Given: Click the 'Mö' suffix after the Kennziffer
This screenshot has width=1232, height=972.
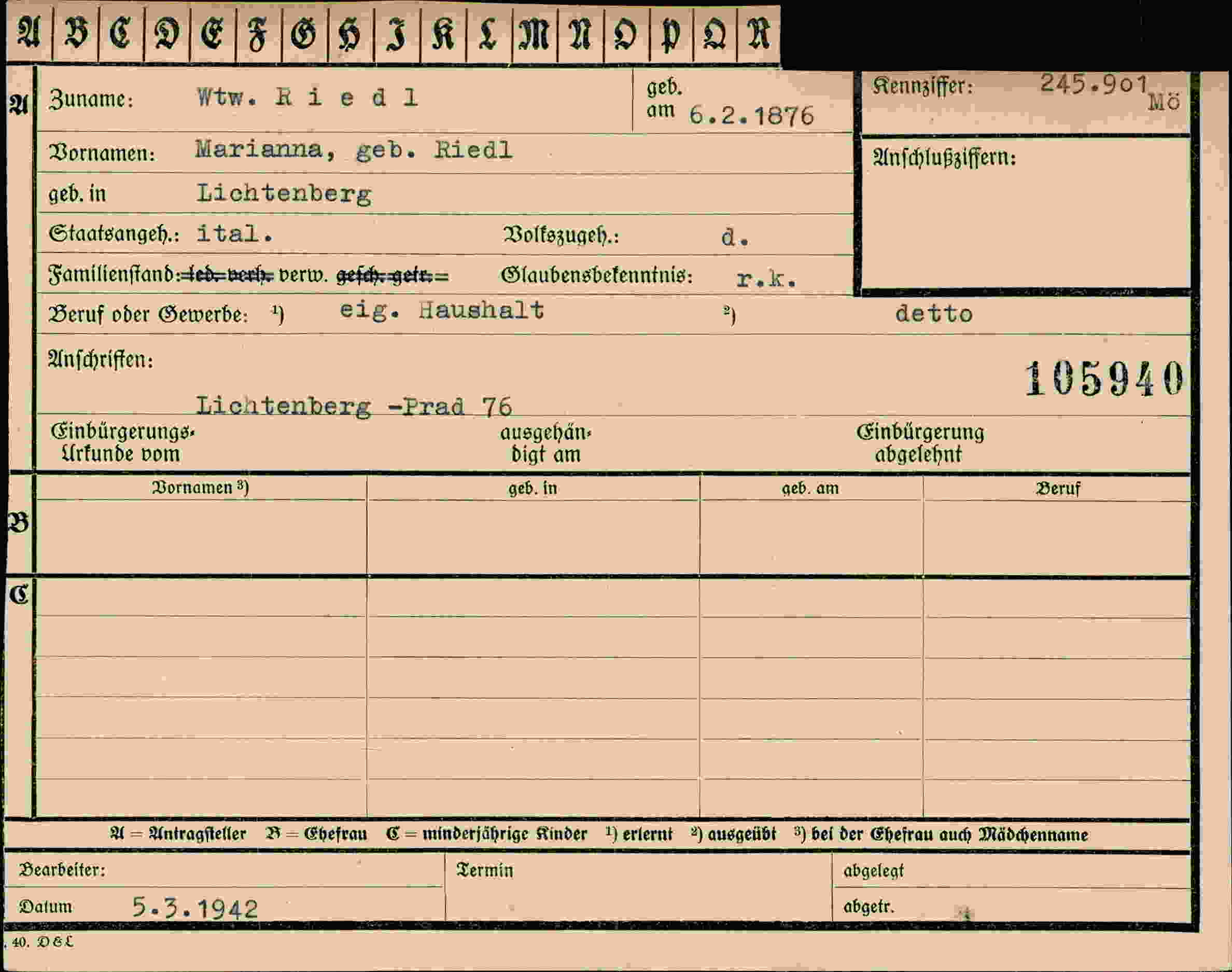Looking at the screenshot, I should 1164,102.
